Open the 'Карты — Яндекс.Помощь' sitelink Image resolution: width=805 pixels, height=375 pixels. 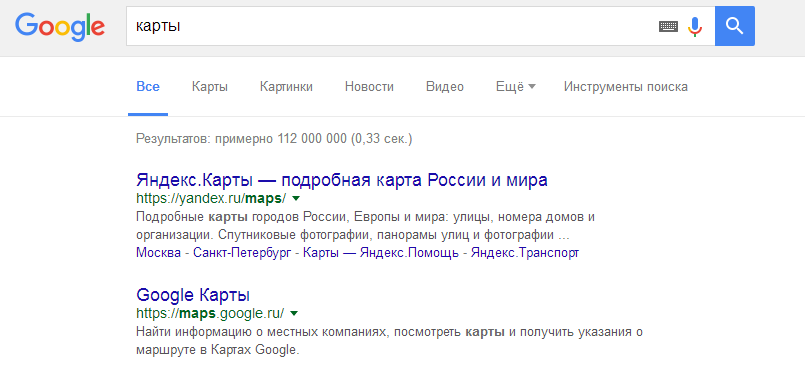(x=381, y=253)
